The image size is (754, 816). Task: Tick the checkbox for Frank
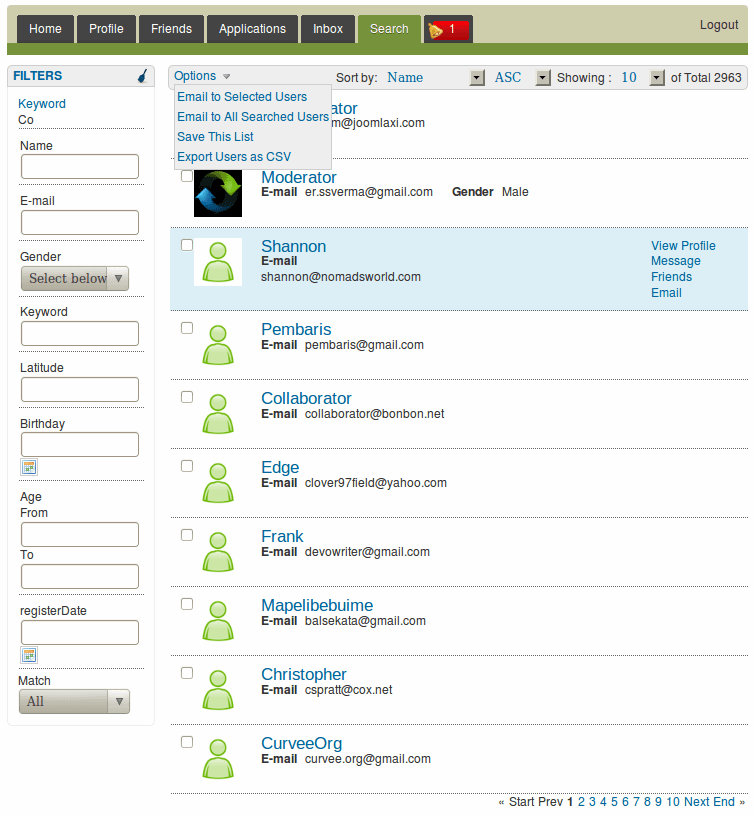[187, 535]
